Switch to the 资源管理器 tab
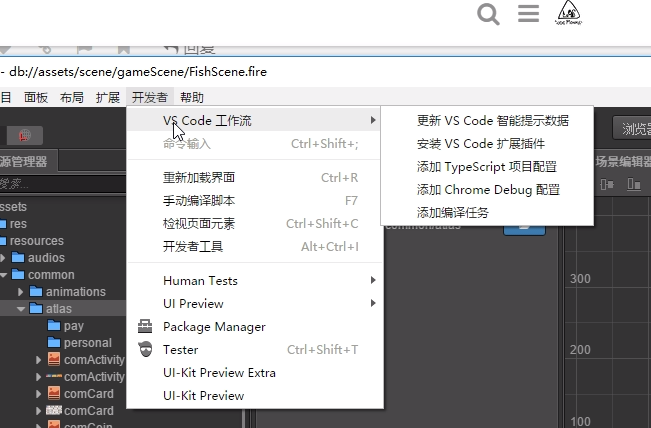The height and width of the screenshot is (428, 651). pos(27,161)
